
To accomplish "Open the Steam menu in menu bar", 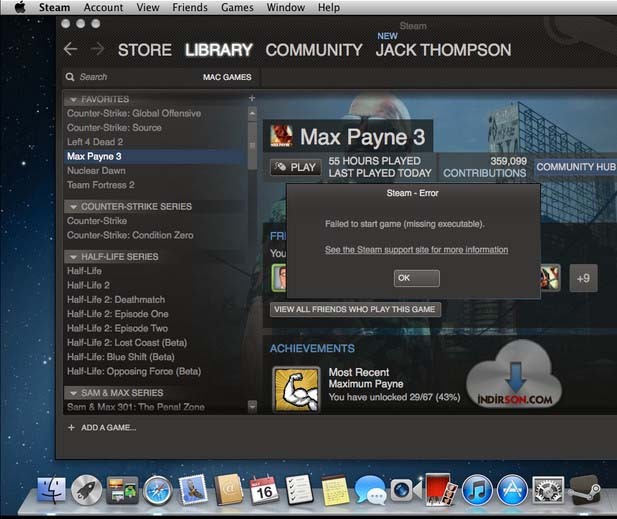I will click(x=54, y=7).
